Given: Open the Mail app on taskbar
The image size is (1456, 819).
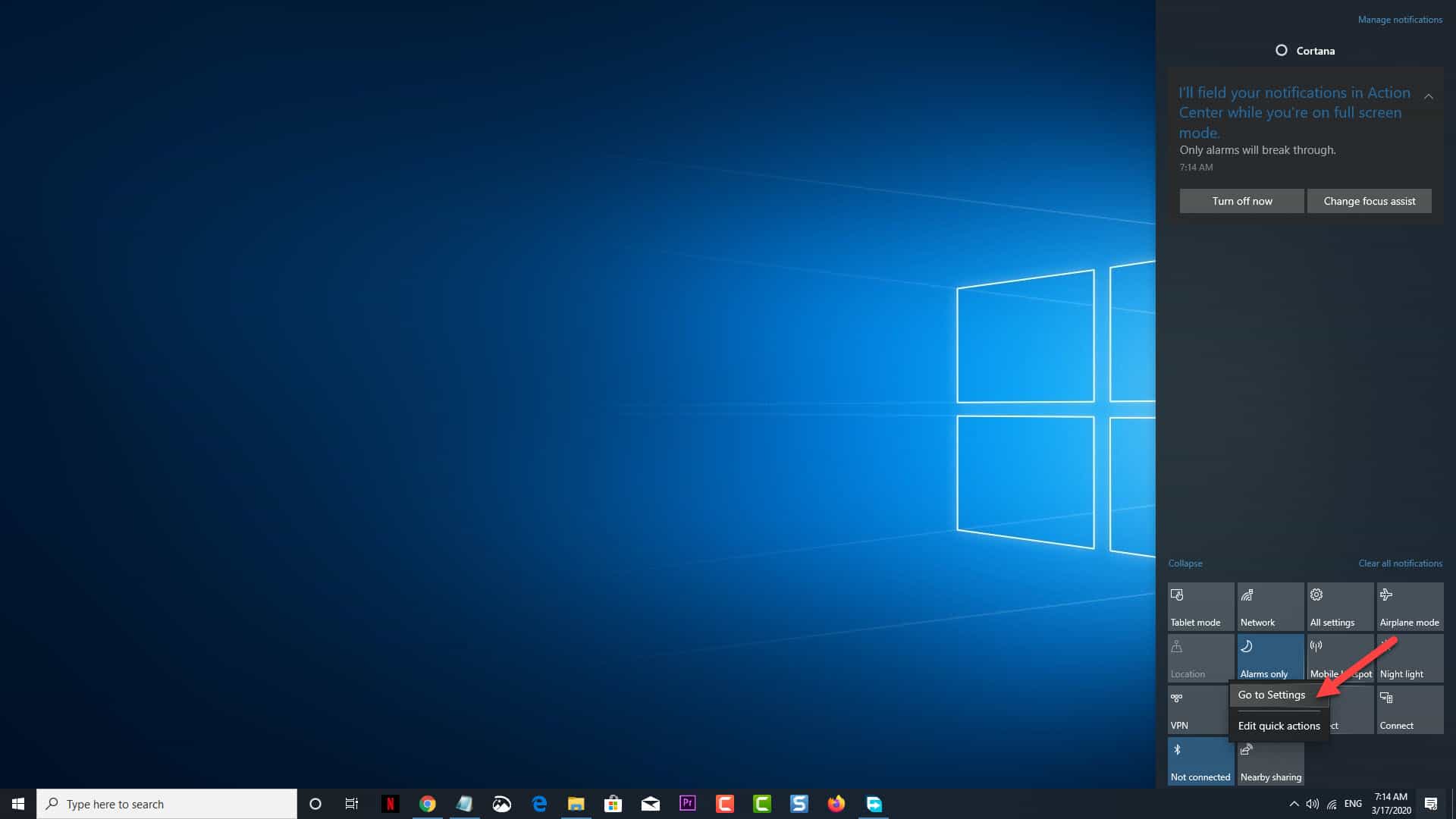Looking at the screenshot, I should point(651,804).
